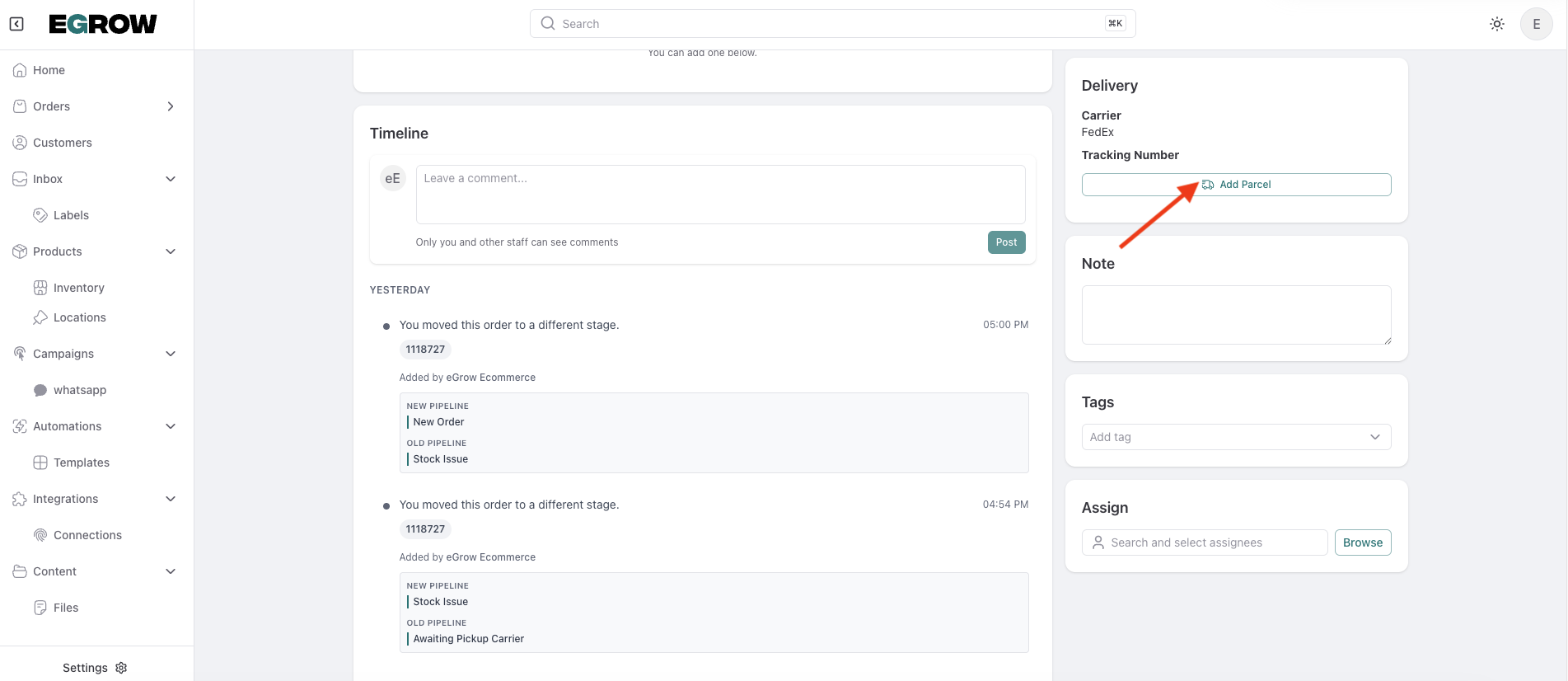Open Locations from the sidebar
The height and width of the screenshot is (681, 1568).
[x=79, y=317]
